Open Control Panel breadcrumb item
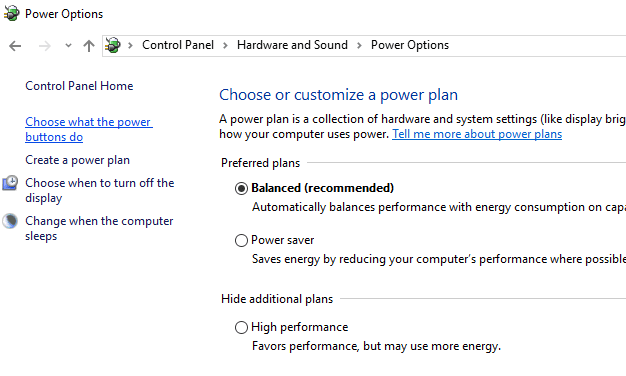The width and height of the screenshot is (626, 376). pos(178,45)
